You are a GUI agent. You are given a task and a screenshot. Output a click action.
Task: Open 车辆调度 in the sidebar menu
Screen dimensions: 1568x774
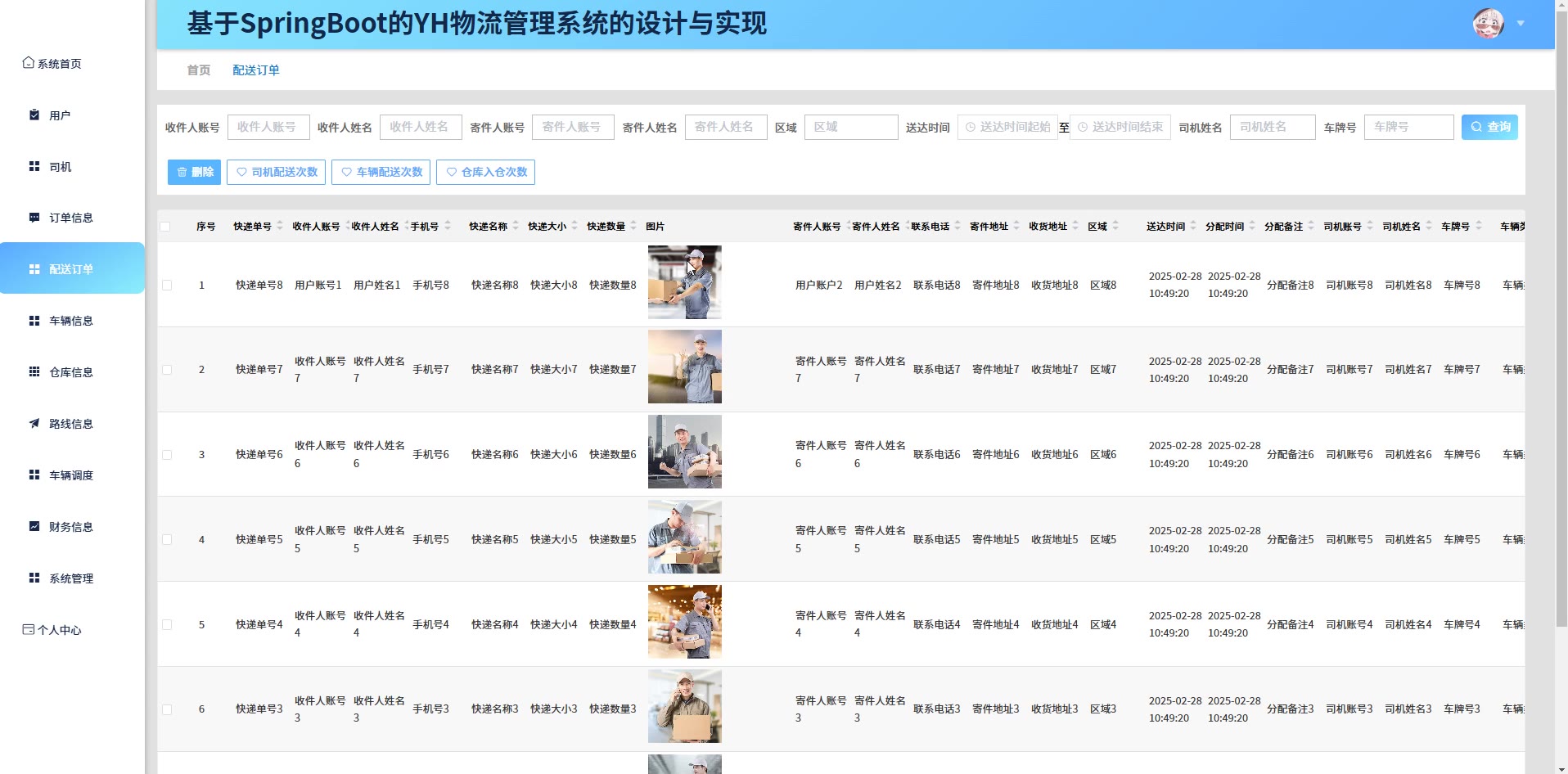71,475
